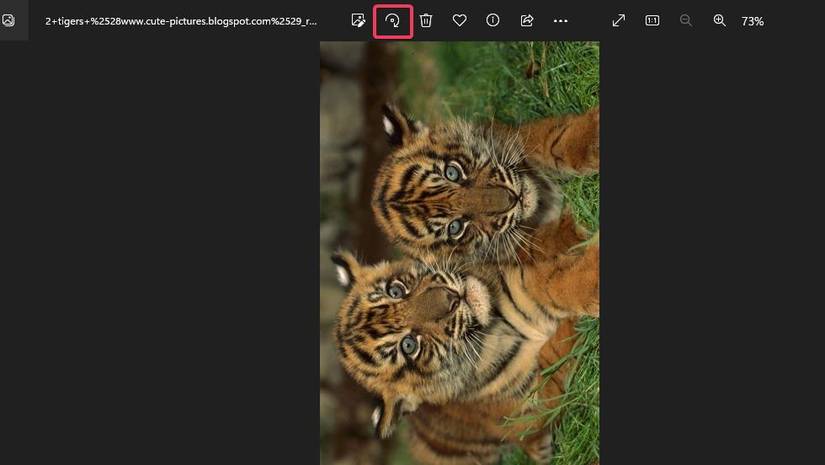The height and width of the screenshot is (465, 825).
Task: Mark the photo as favorite with the heart icon
Action: [459, 21]
